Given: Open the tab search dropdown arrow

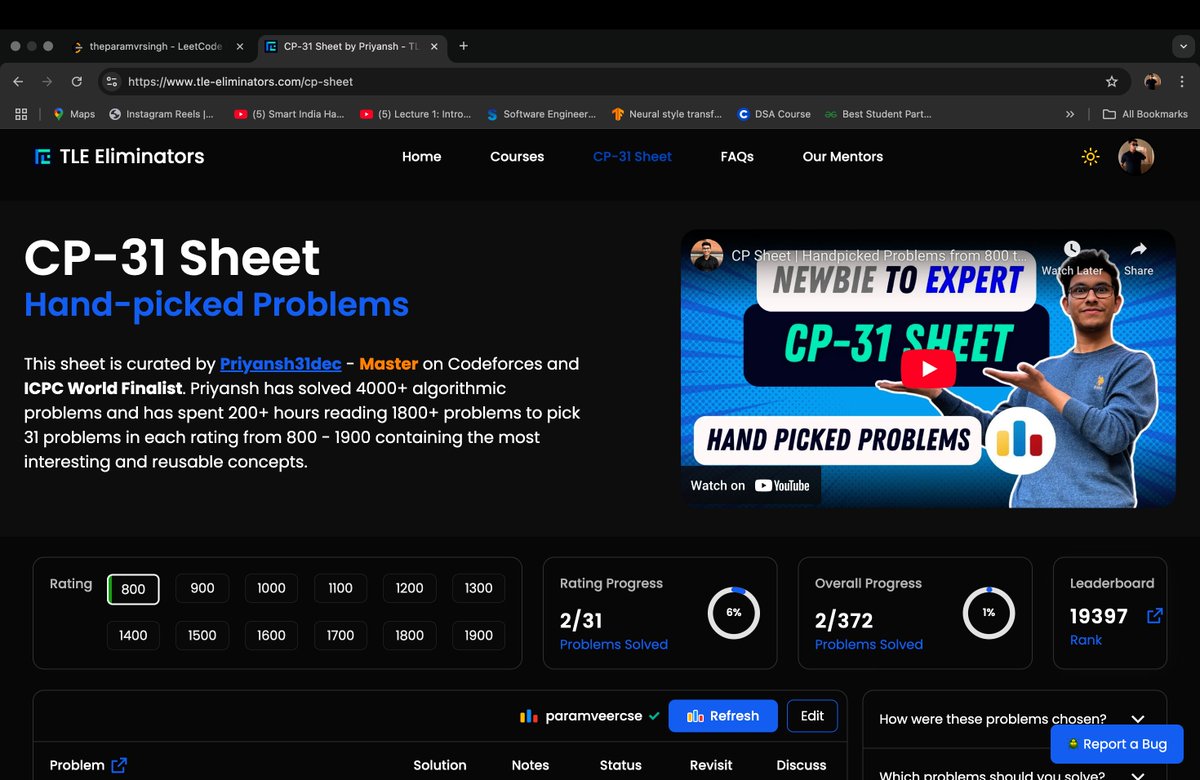Looking at the screenshot, I should pos(1182,46).
